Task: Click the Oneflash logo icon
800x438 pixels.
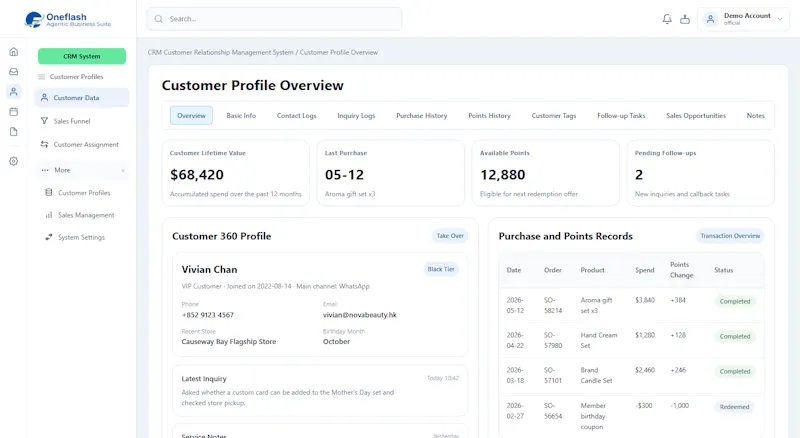Action: pos(34,19)
